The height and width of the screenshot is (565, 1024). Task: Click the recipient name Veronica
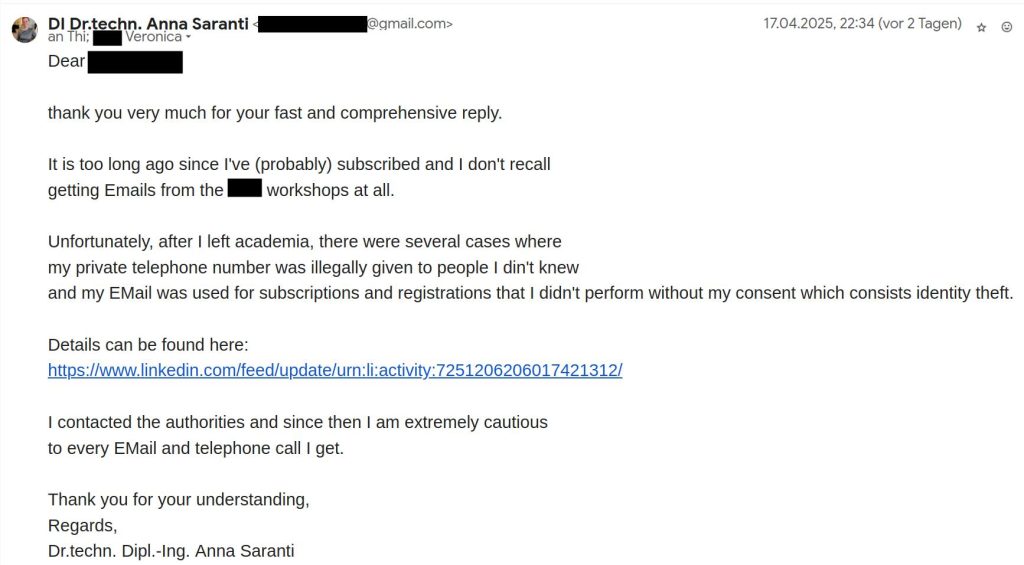click(153, 37)
